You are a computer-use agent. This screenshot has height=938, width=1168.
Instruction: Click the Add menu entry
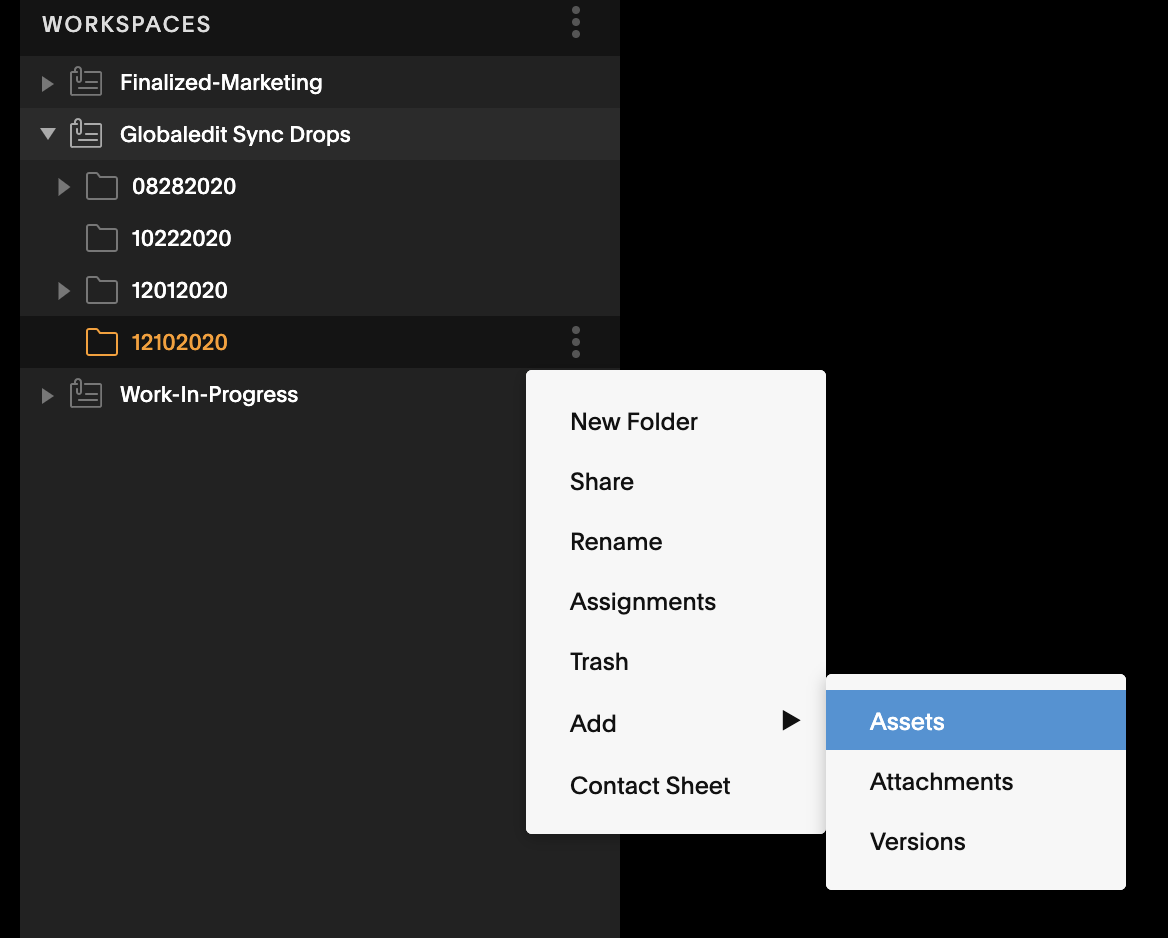pos(676,723)
